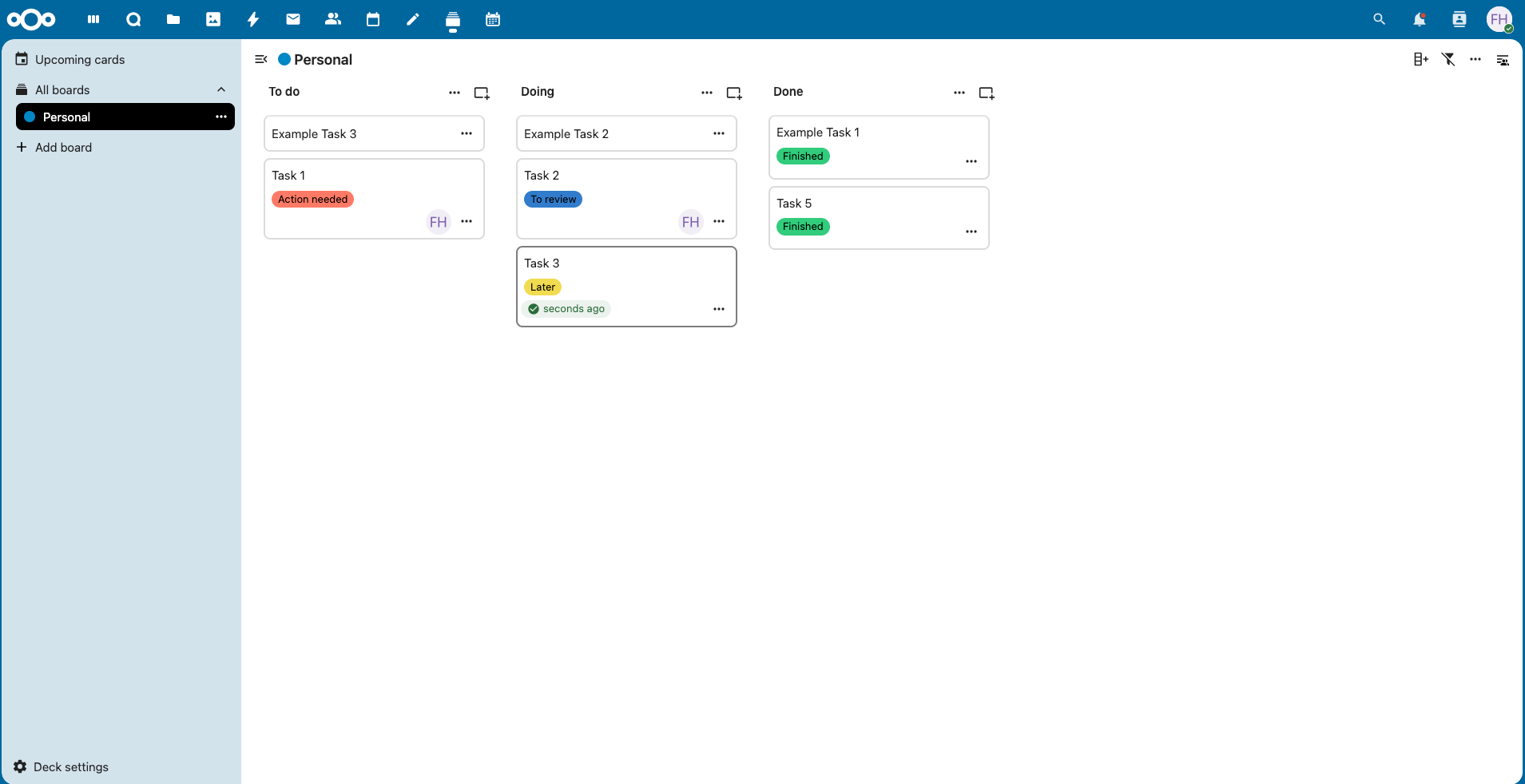Add a card to the To do list
Viewport: 1525px width, 784px height.
coord(482,93)
